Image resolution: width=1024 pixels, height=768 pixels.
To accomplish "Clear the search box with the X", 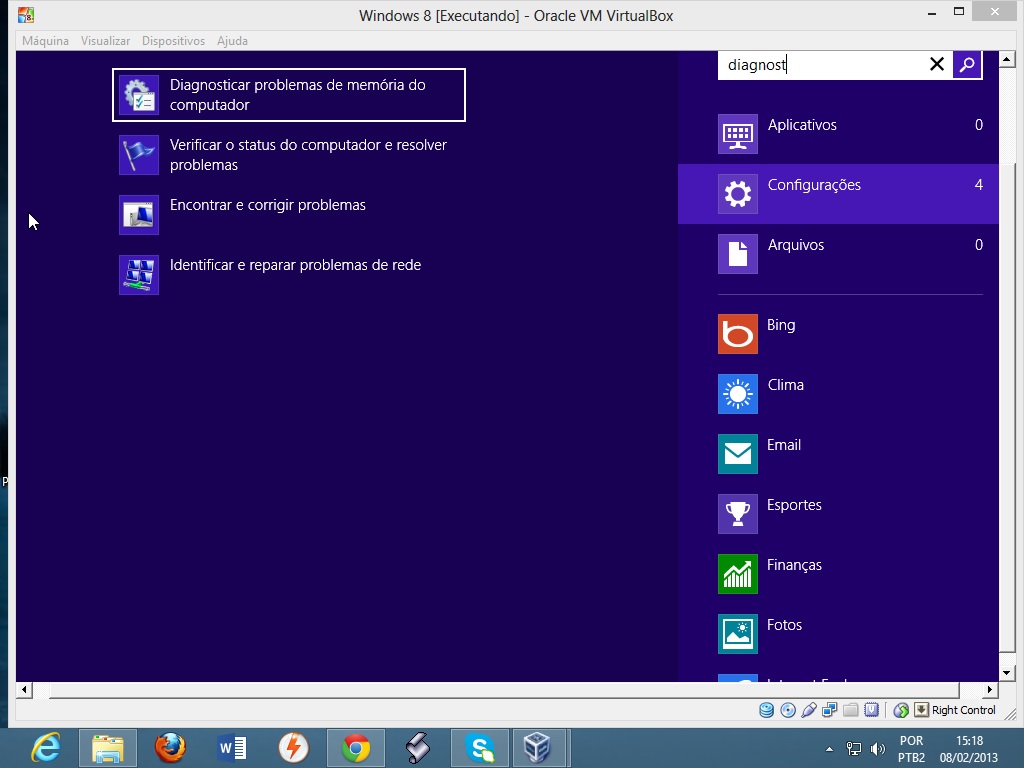I will tap(936, 64).
